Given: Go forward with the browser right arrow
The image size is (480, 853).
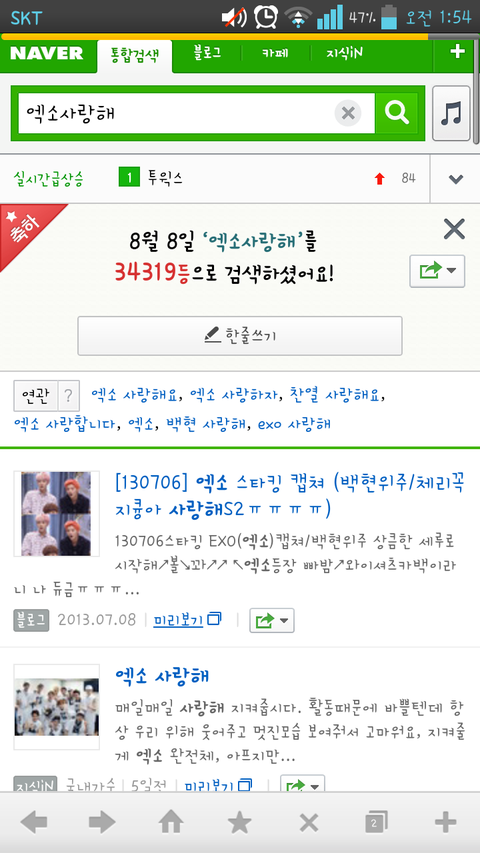Looking at the screenshot, I should (x=102, y=822).
